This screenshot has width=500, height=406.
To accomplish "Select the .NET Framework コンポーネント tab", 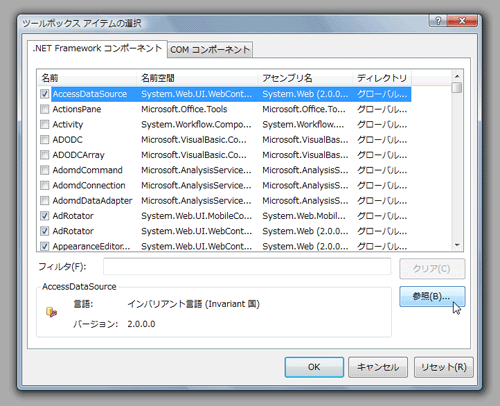I will click(97, 49).
